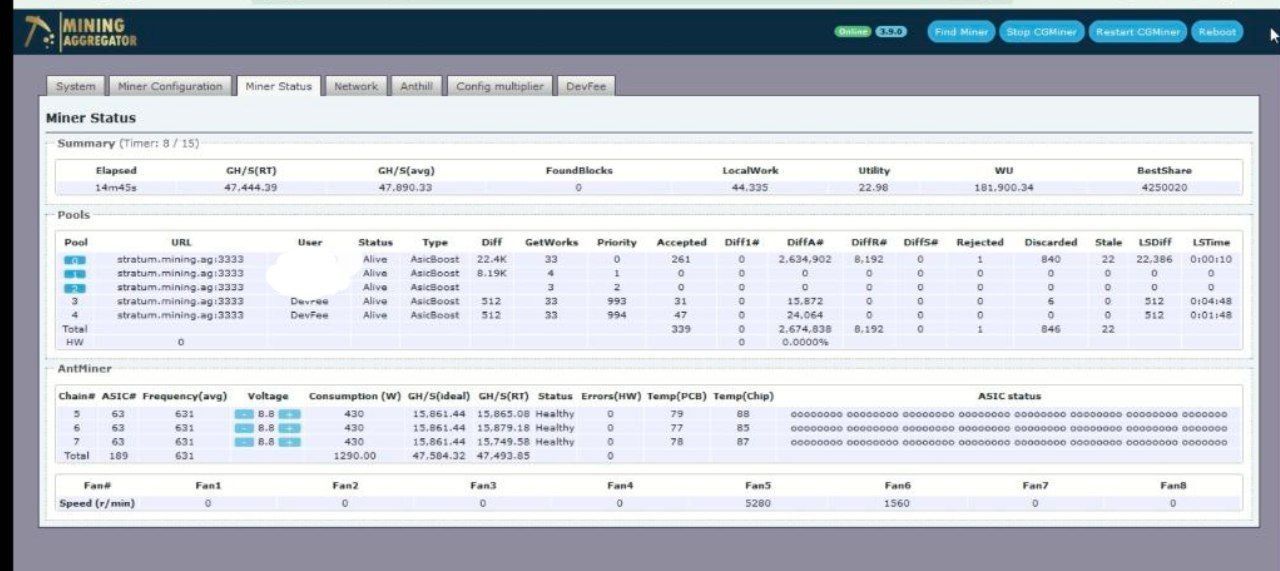Switch to the Network tab
This screenshot has height=571, width=1280.
356,86
